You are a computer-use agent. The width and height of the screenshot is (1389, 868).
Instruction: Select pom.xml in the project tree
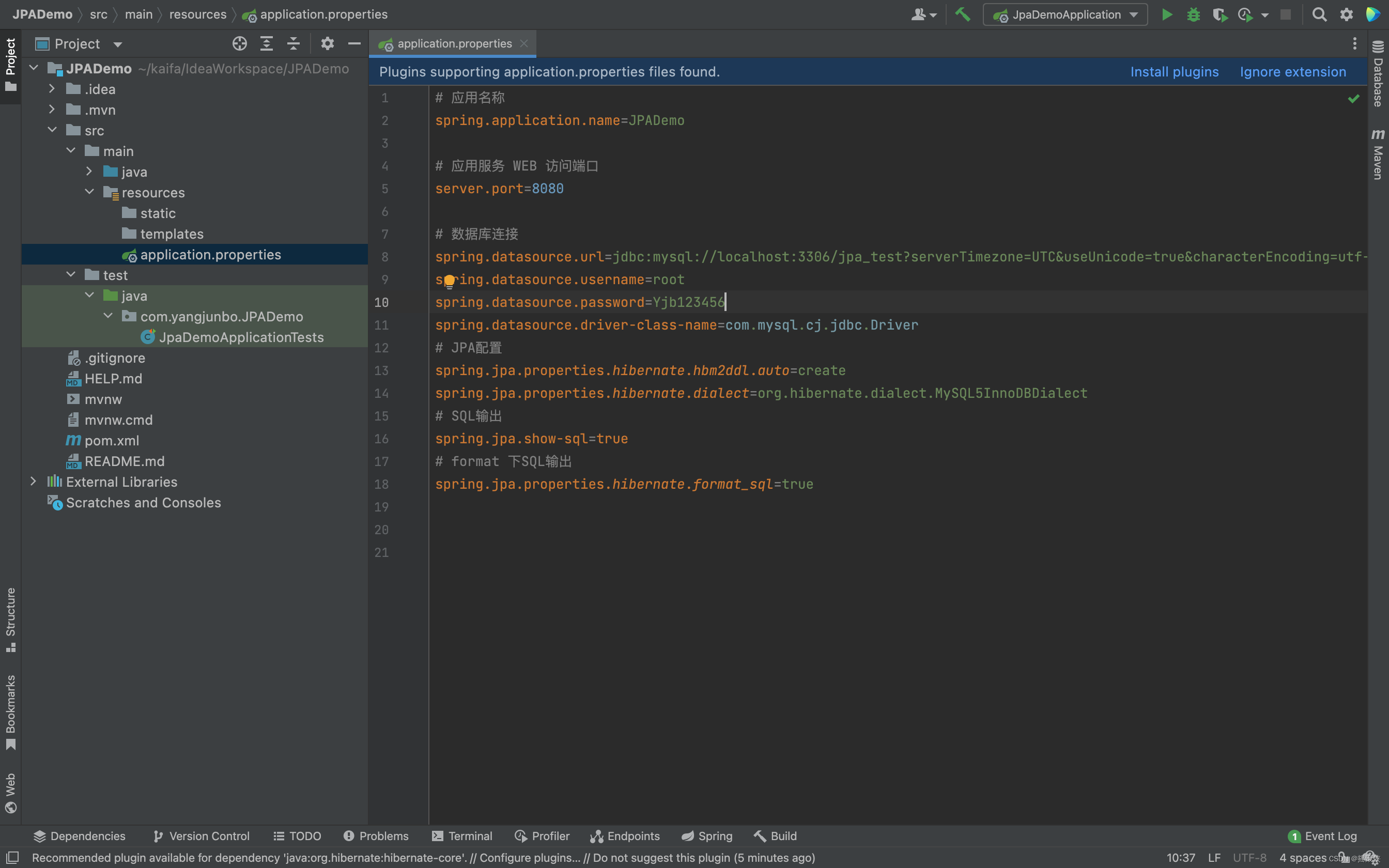111,440
